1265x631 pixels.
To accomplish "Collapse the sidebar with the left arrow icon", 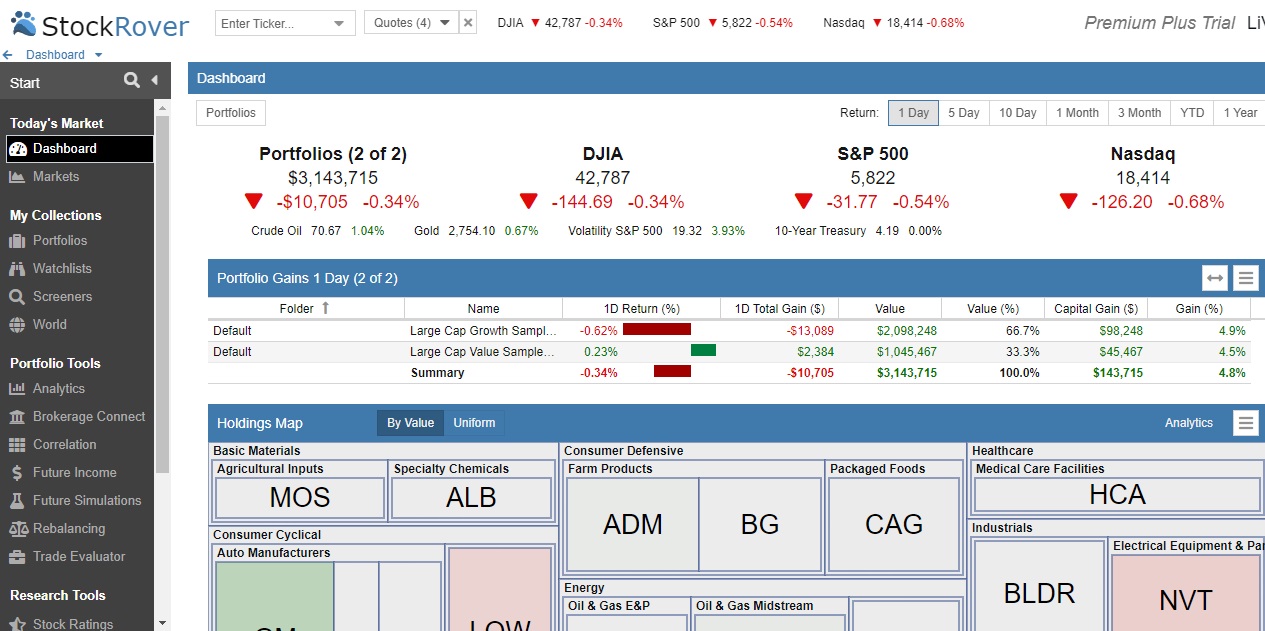I will 155,81.
